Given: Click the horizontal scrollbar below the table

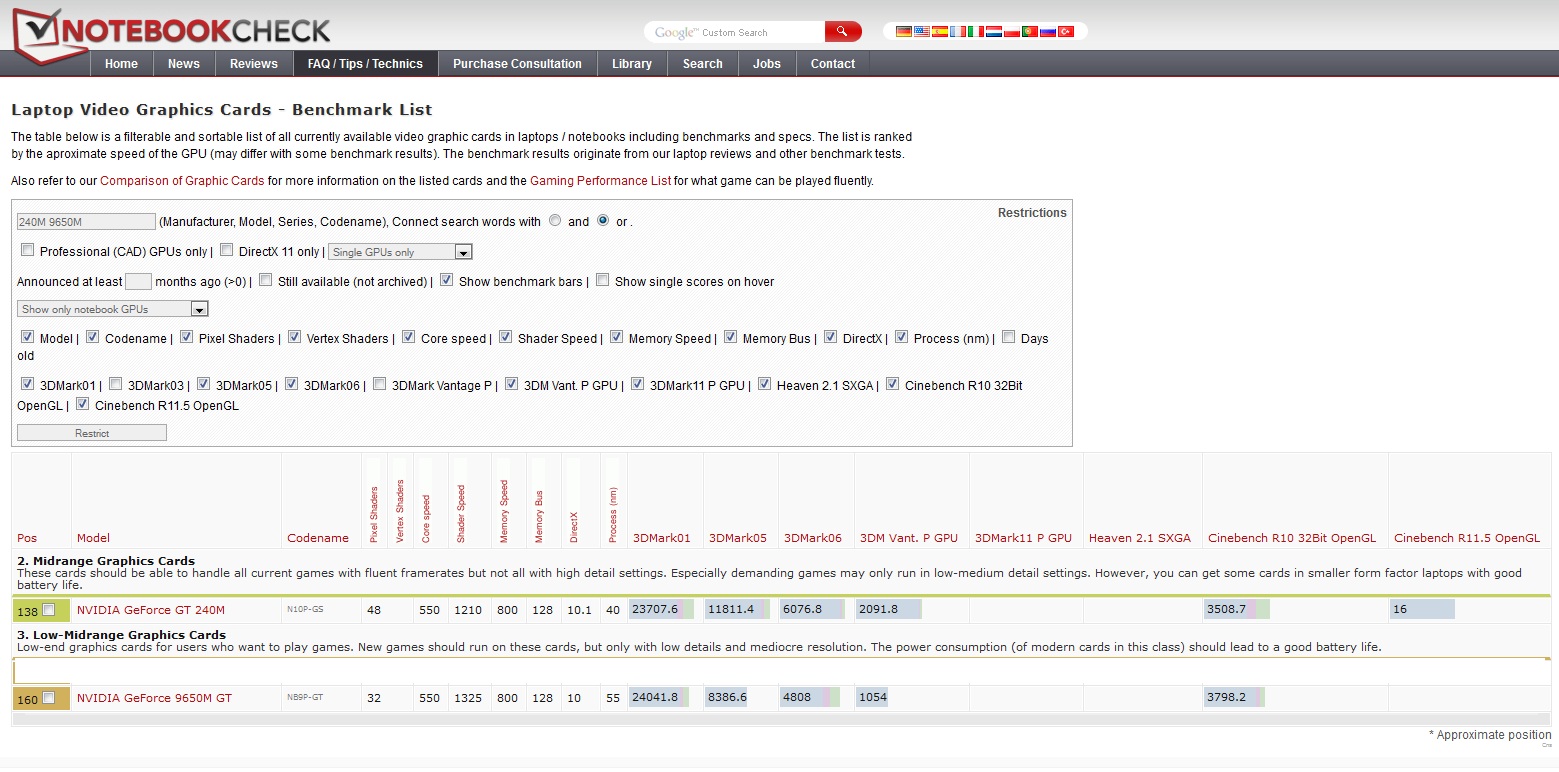Looking at the screenshot, I should tap(780, 719).
